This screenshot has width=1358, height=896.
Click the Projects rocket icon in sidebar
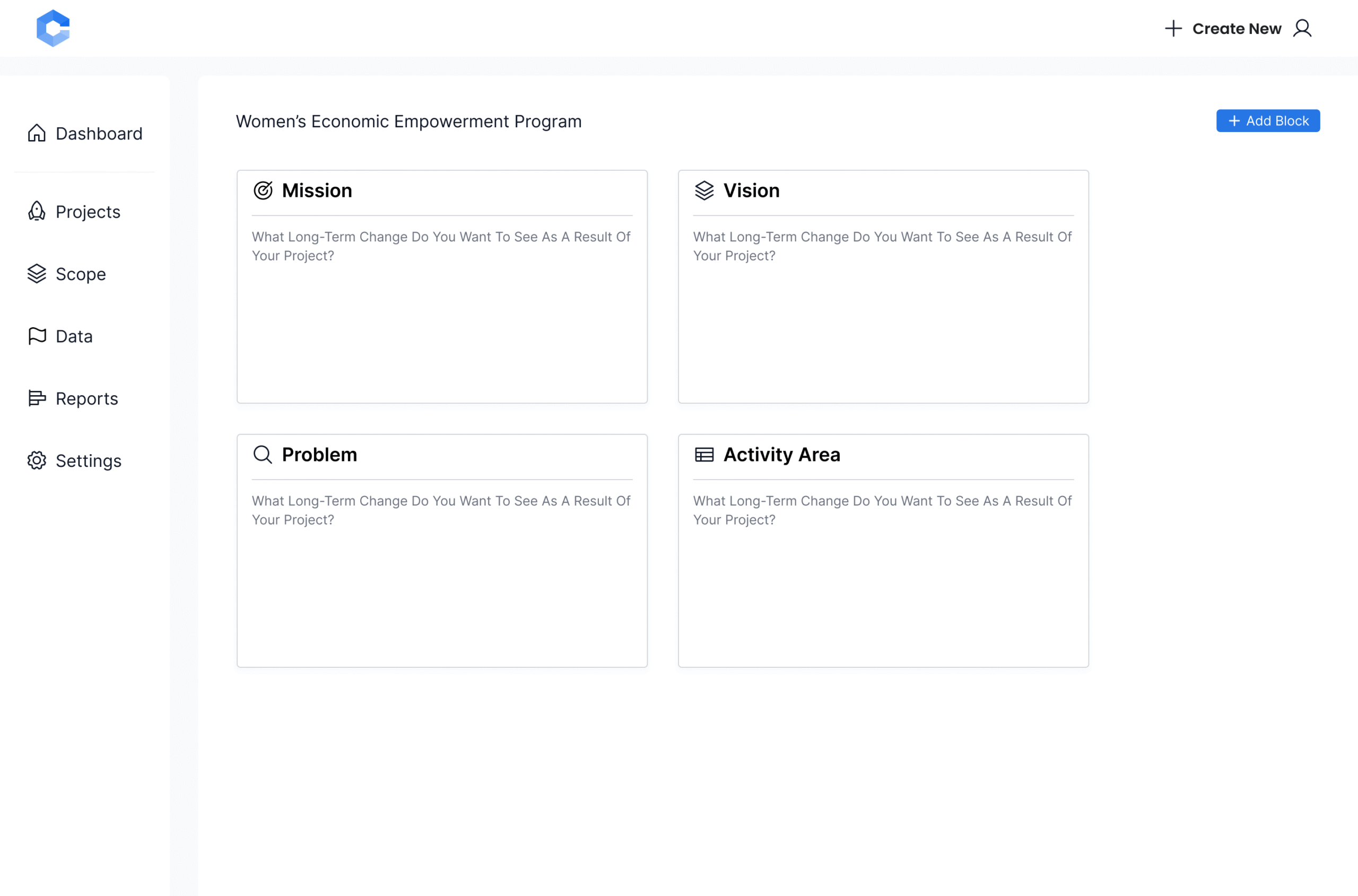(x=37, y=212)
